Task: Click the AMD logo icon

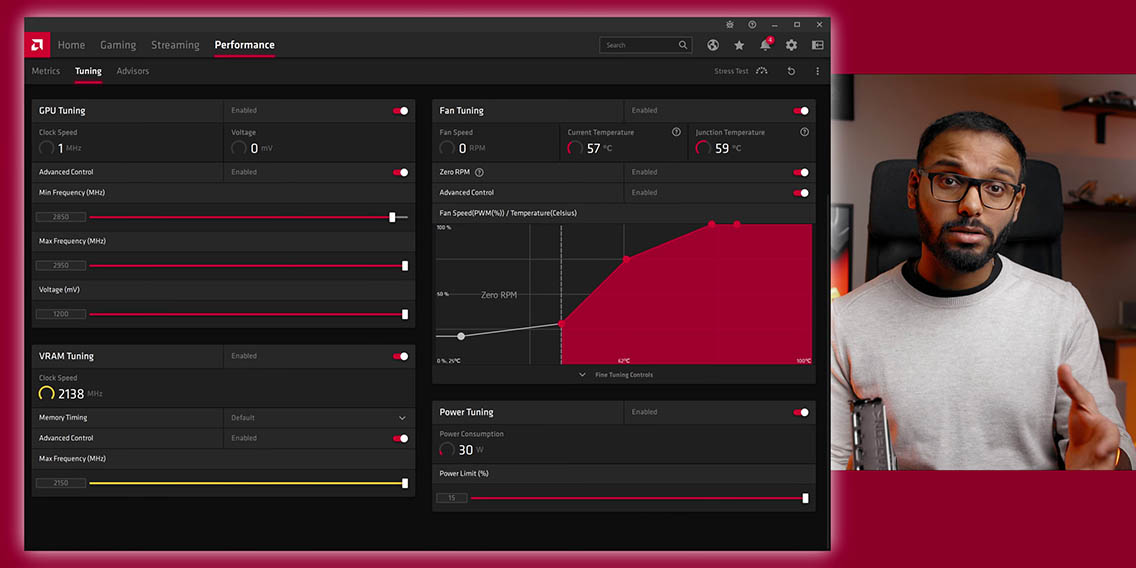Action: 37,45
